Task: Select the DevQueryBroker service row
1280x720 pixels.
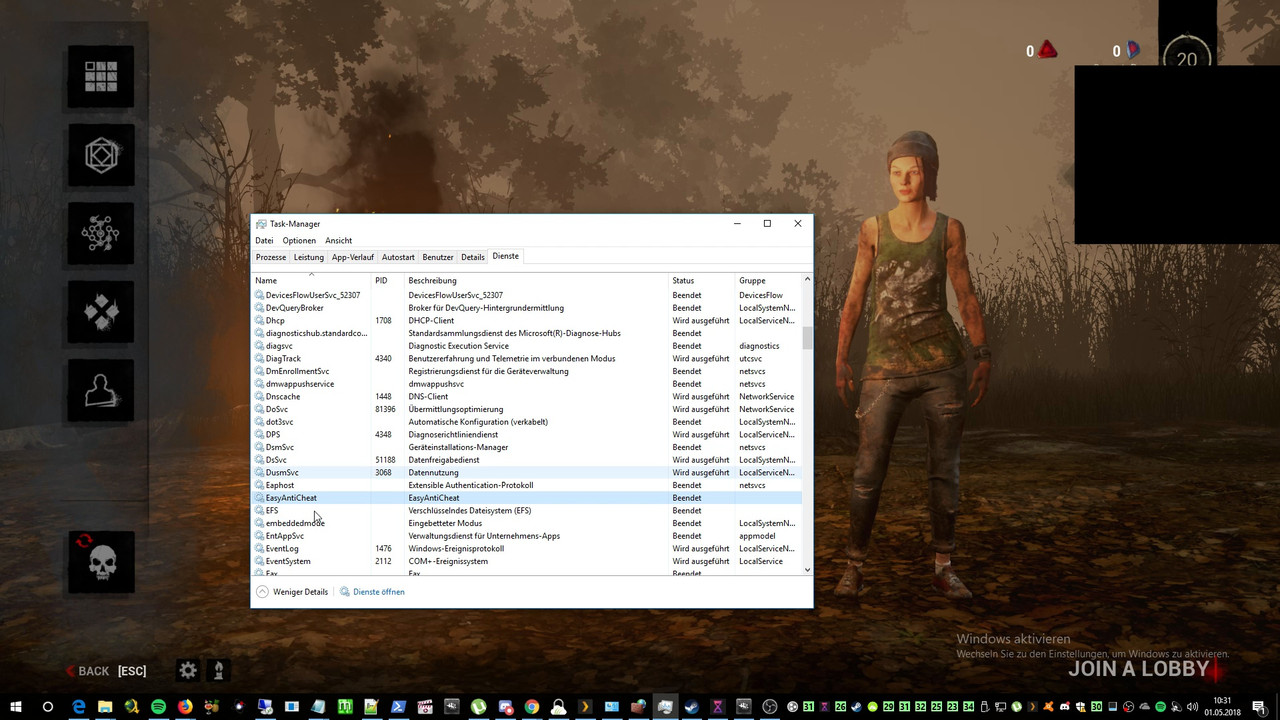Action: coord(527,308)
